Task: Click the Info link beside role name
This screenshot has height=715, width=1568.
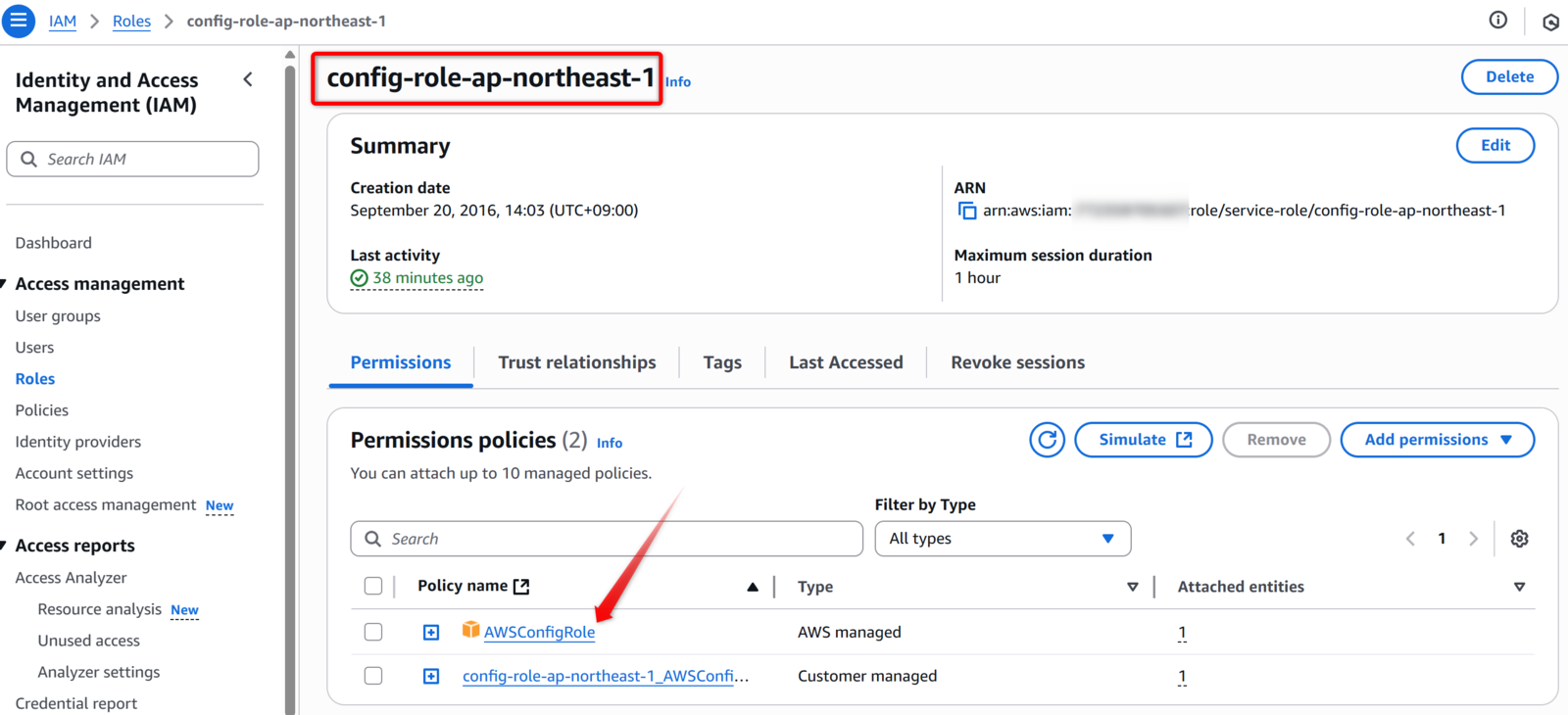Action: click(x=678, y=82)
